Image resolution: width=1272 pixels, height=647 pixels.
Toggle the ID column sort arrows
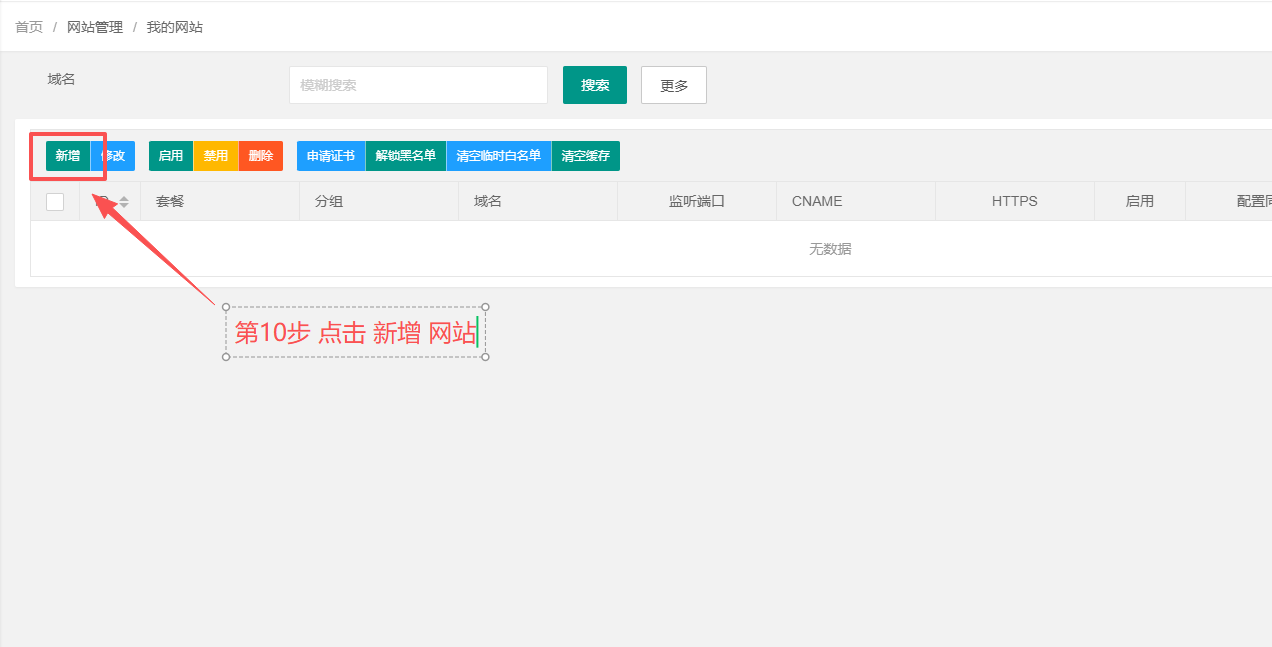coord(124,202)
